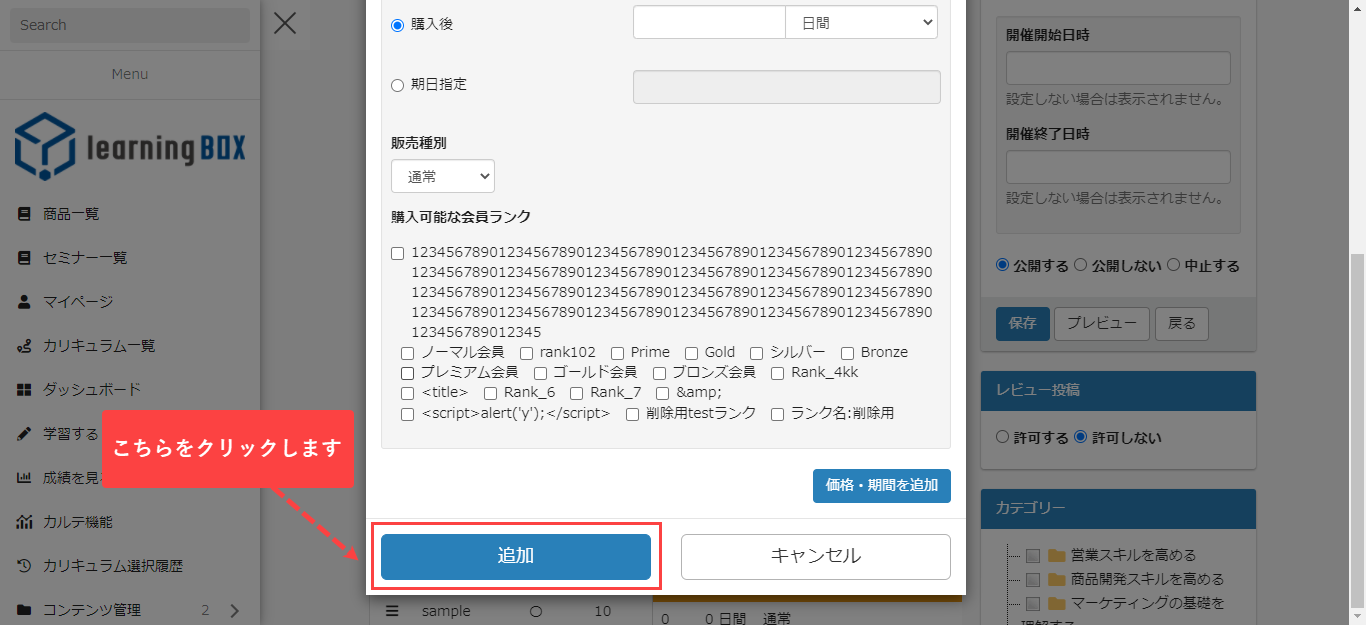Click the 価格・期間を追加 button
The height and width of the screenshot is (625, 1366).
pos(881,486)
